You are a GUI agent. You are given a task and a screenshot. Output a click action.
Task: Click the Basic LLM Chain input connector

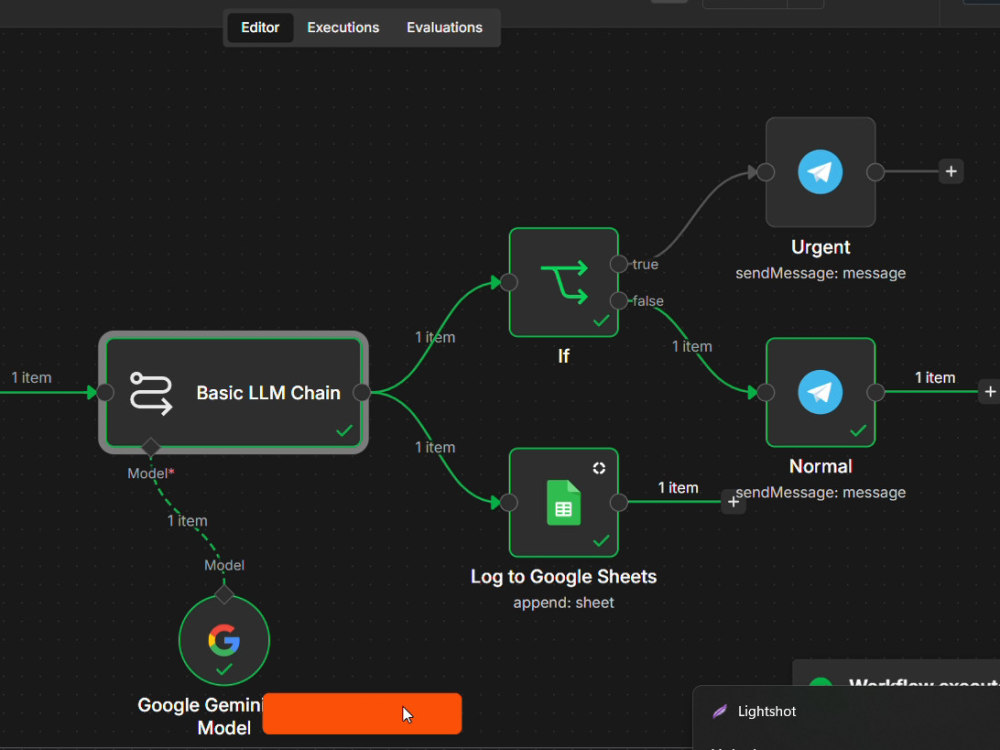(x=106, y=392)
